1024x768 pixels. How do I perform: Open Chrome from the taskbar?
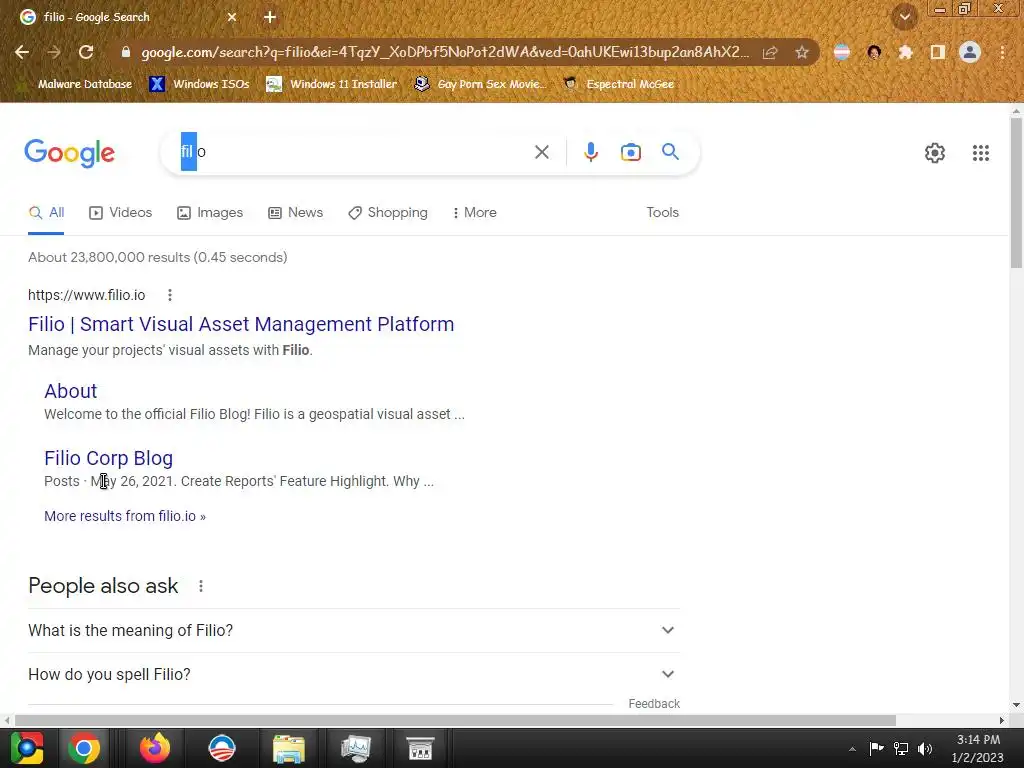pyautogui.click(x=84, y=748)
